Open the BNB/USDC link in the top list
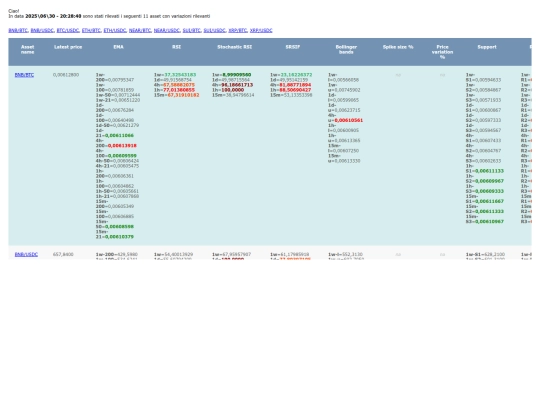 click(x=42, y=30)
